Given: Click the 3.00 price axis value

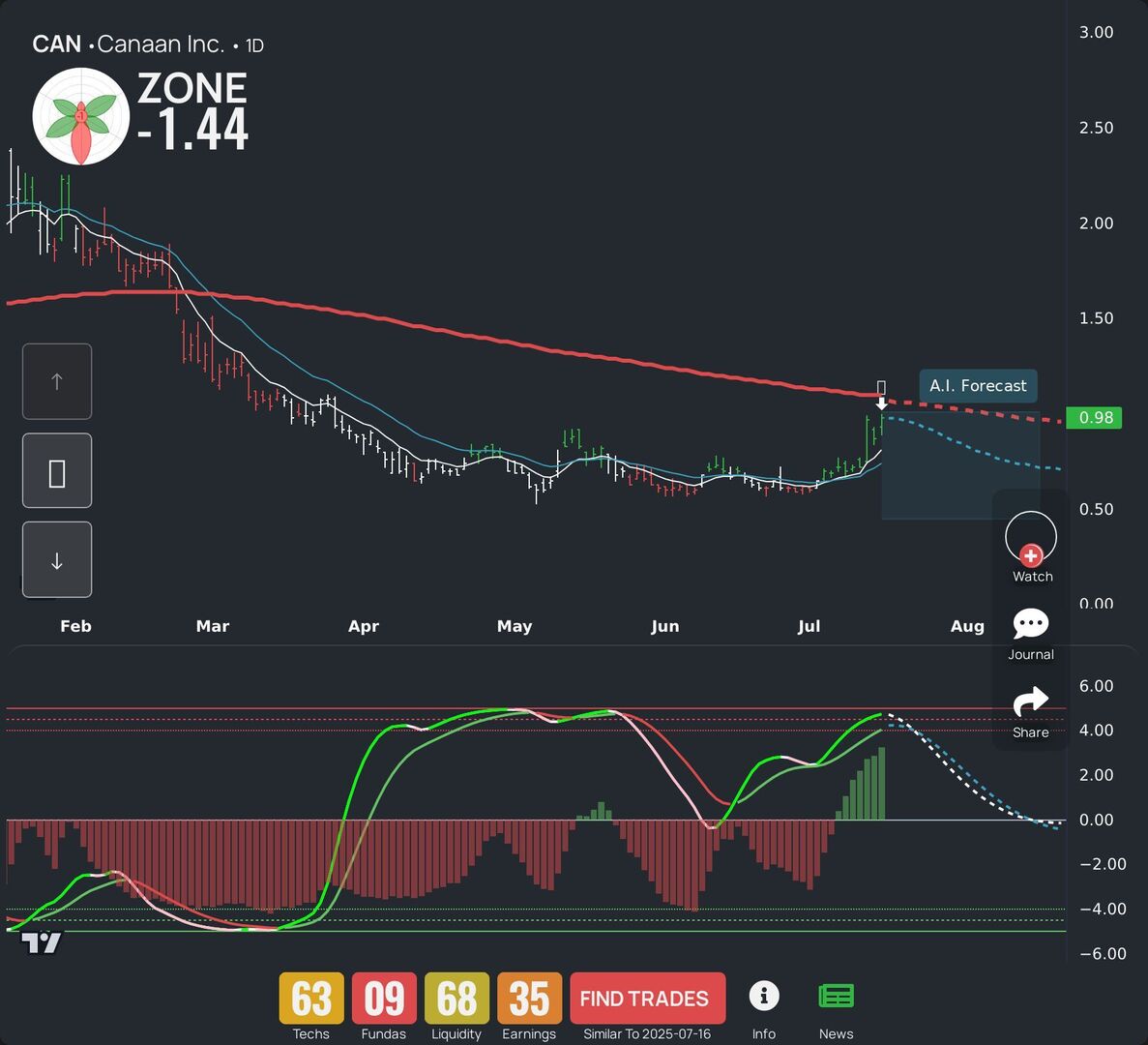Looking at the screenshot, I should [x=1096, y=32].
